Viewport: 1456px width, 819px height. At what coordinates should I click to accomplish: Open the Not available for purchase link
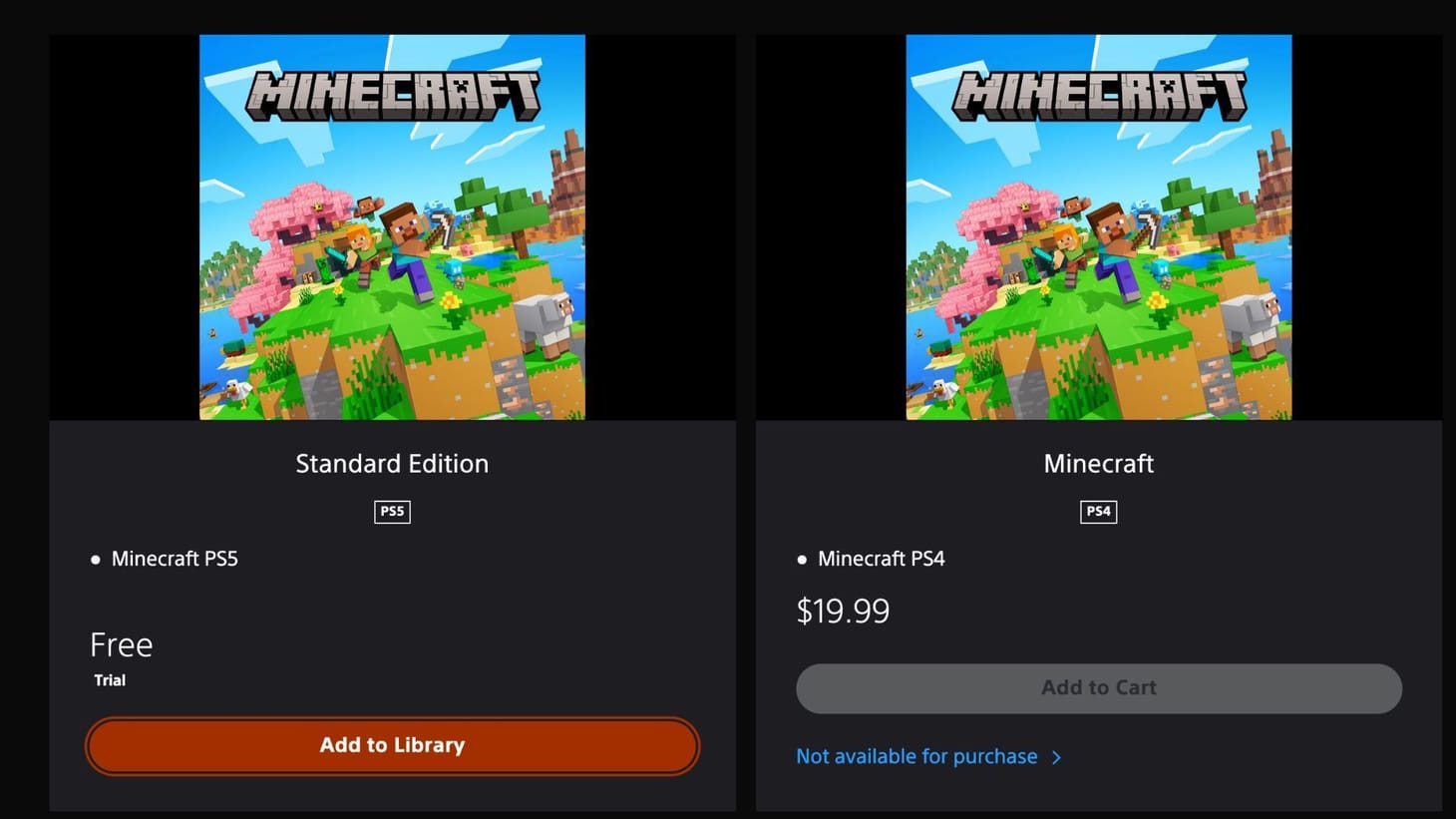pos(918,756)
